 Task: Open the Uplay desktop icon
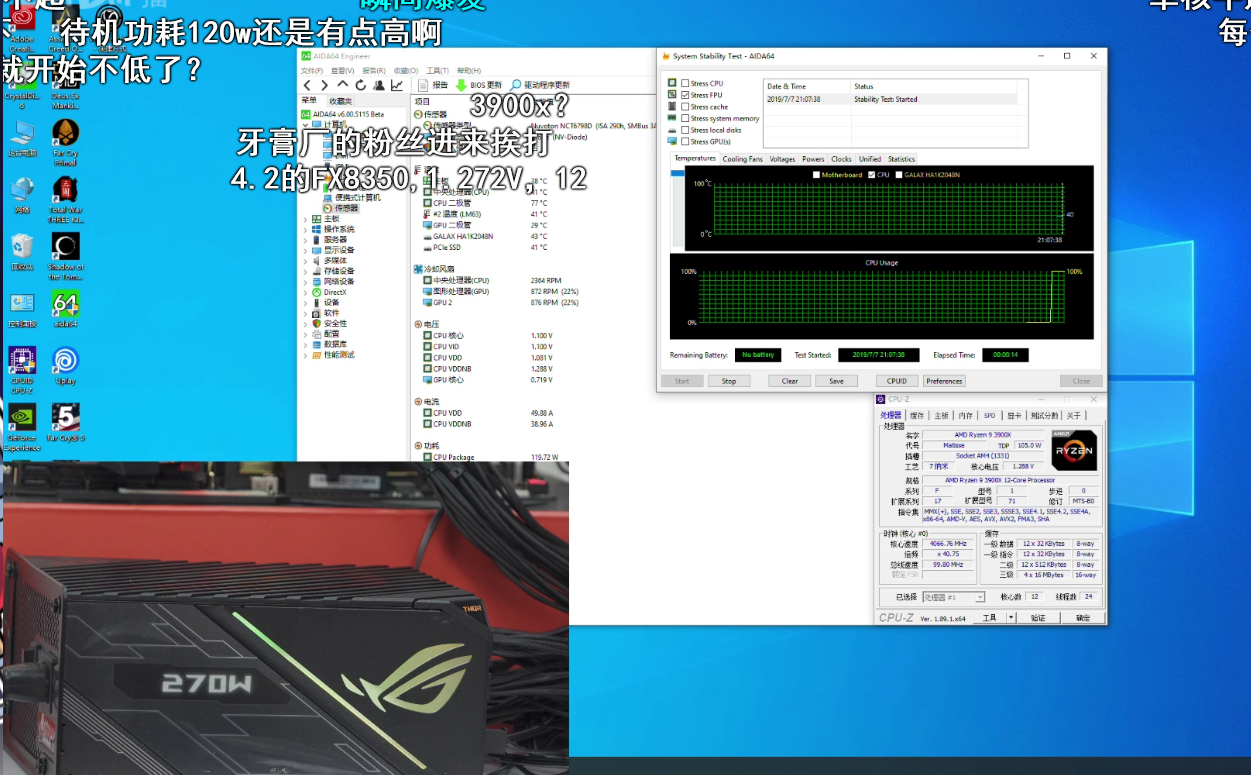click(66, 360)
